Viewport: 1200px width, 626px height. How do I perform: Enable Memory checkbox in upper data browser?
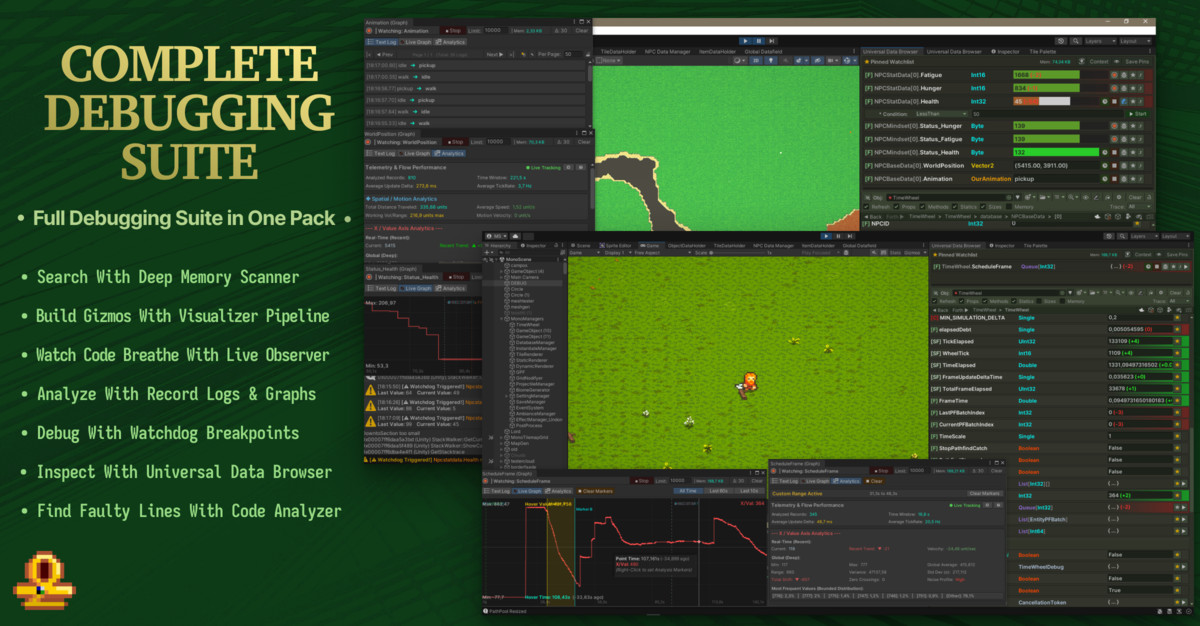pos(1009,207)
